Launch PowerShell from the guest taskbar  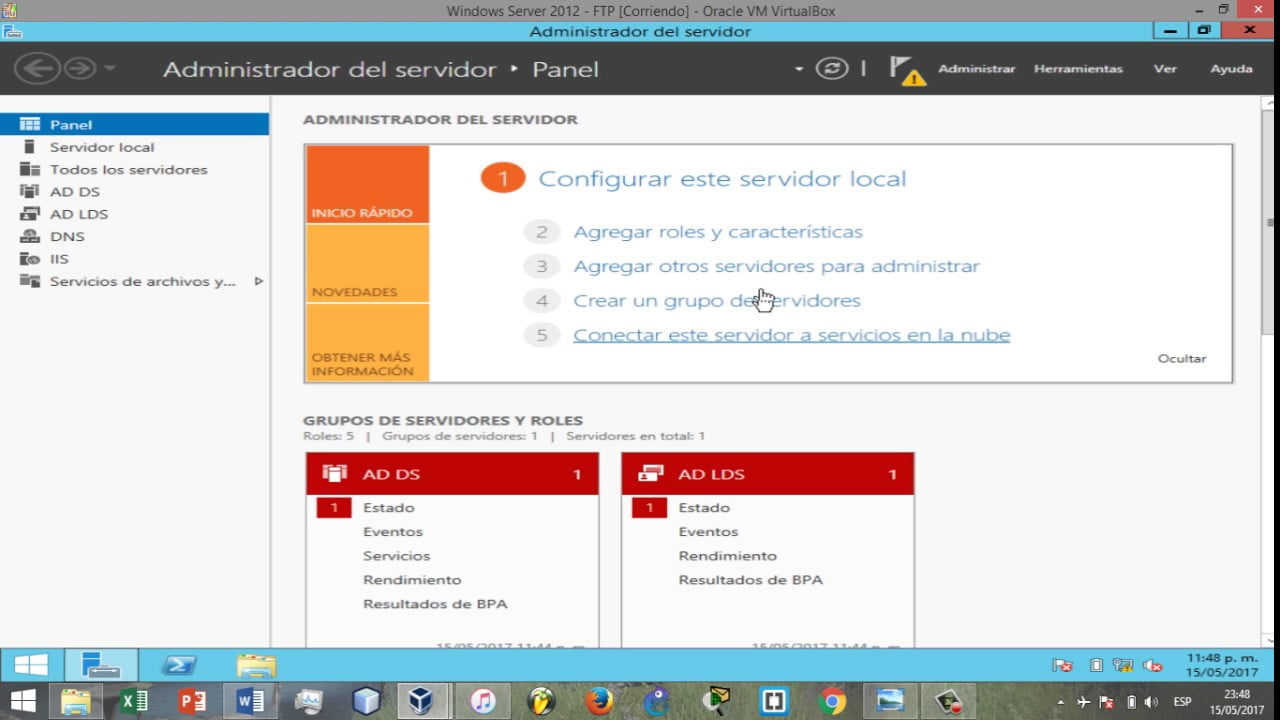(179, 665)
